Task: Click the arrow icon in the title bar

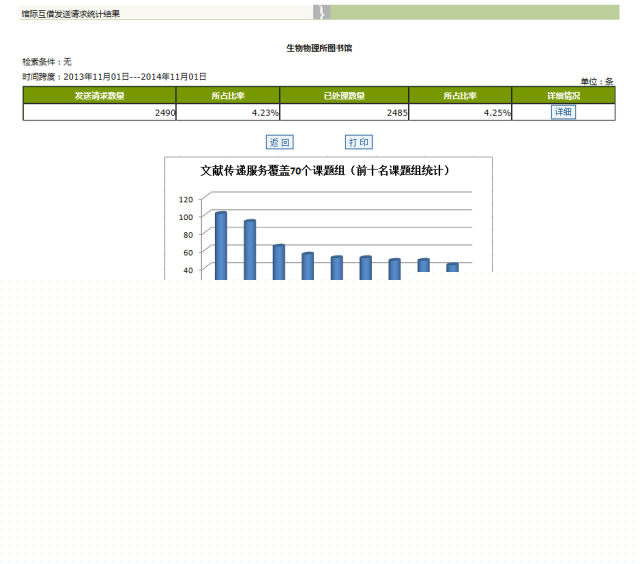Action: (321, 12)
